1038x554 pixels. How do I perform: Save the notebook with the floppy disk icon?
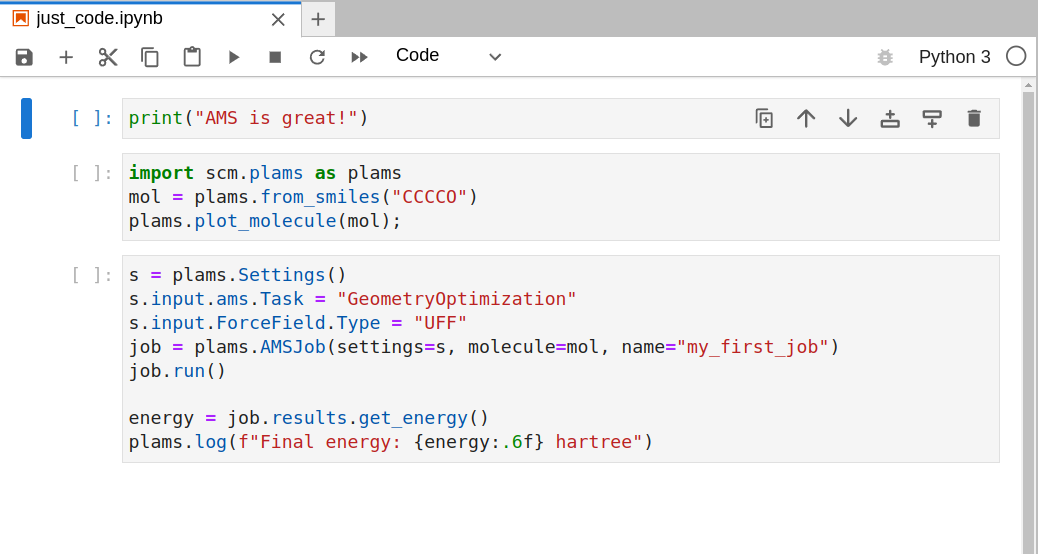point(24,57)
